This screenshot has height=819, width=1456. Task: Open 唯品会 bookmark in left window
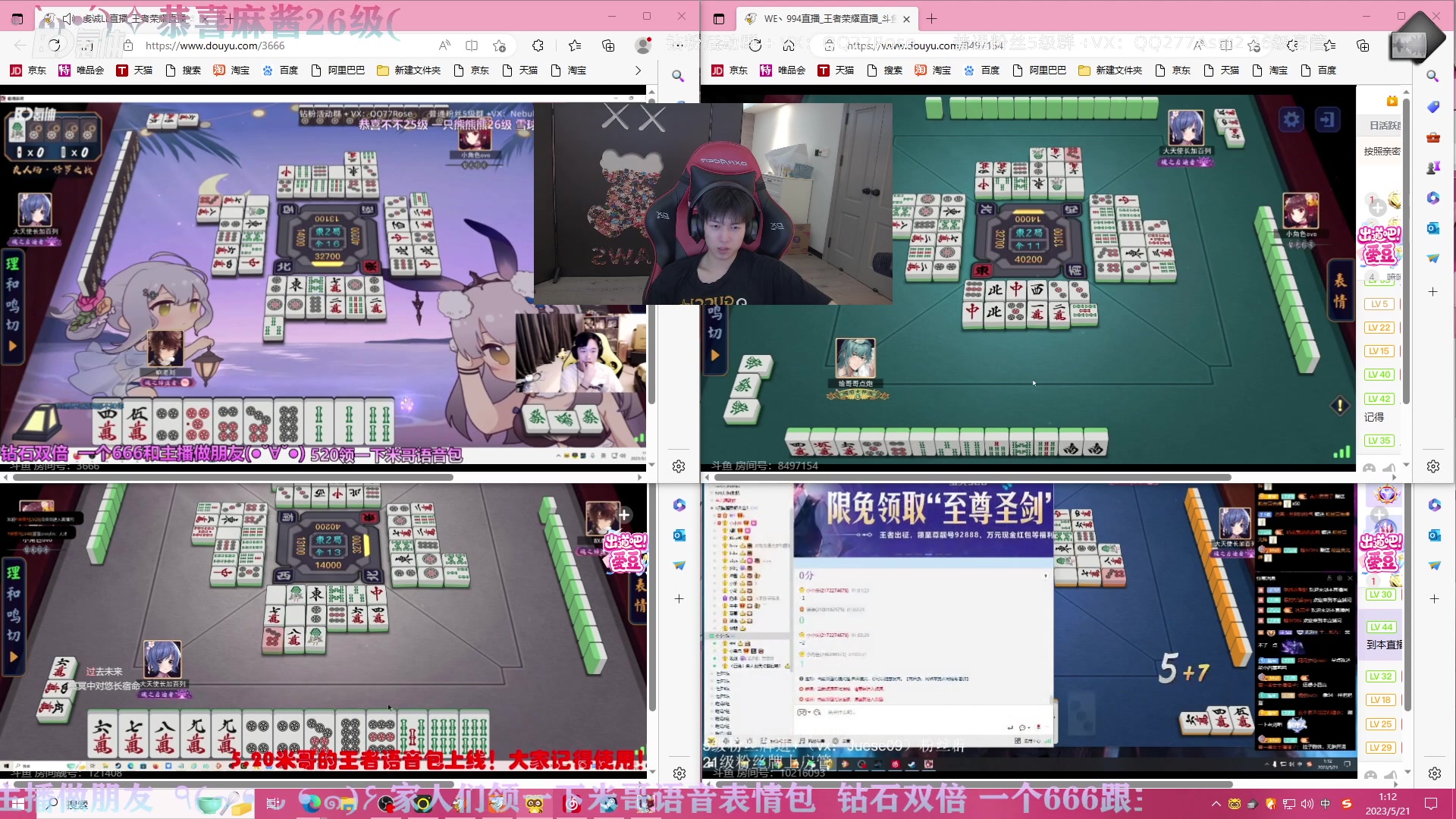click(x=81, y=70)
